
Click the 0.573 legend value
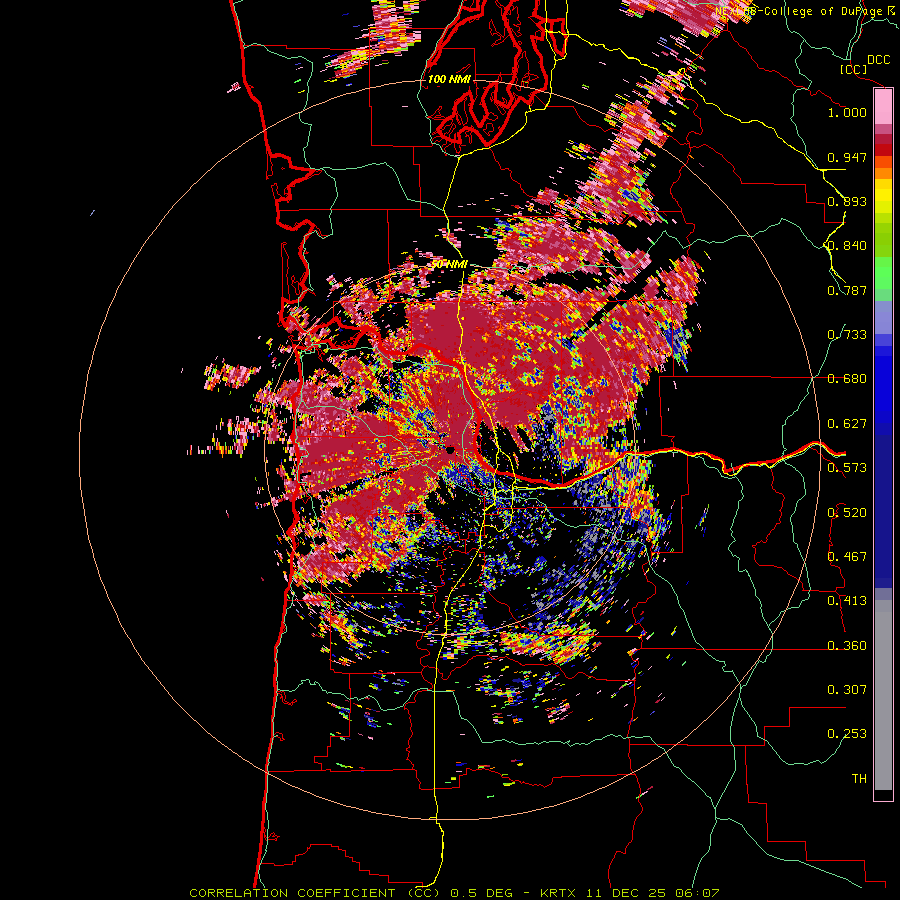point(847,468)
